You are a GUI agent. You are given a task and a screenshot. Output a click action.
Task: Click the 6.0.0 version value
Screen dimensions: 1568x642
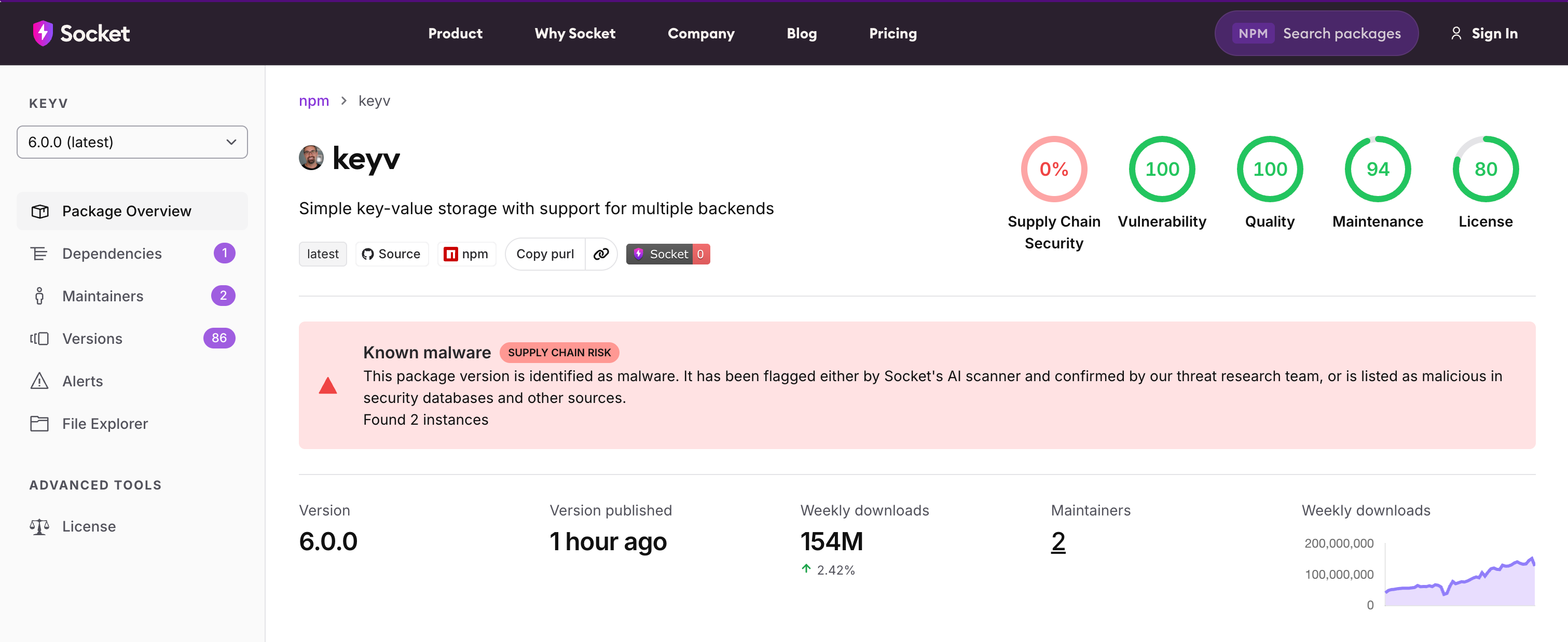tap(328, 541)
